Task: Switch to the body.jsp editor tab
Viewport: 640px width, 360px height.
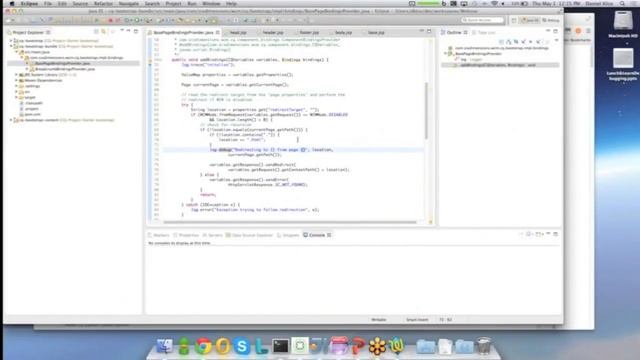Action: (343, 32)
